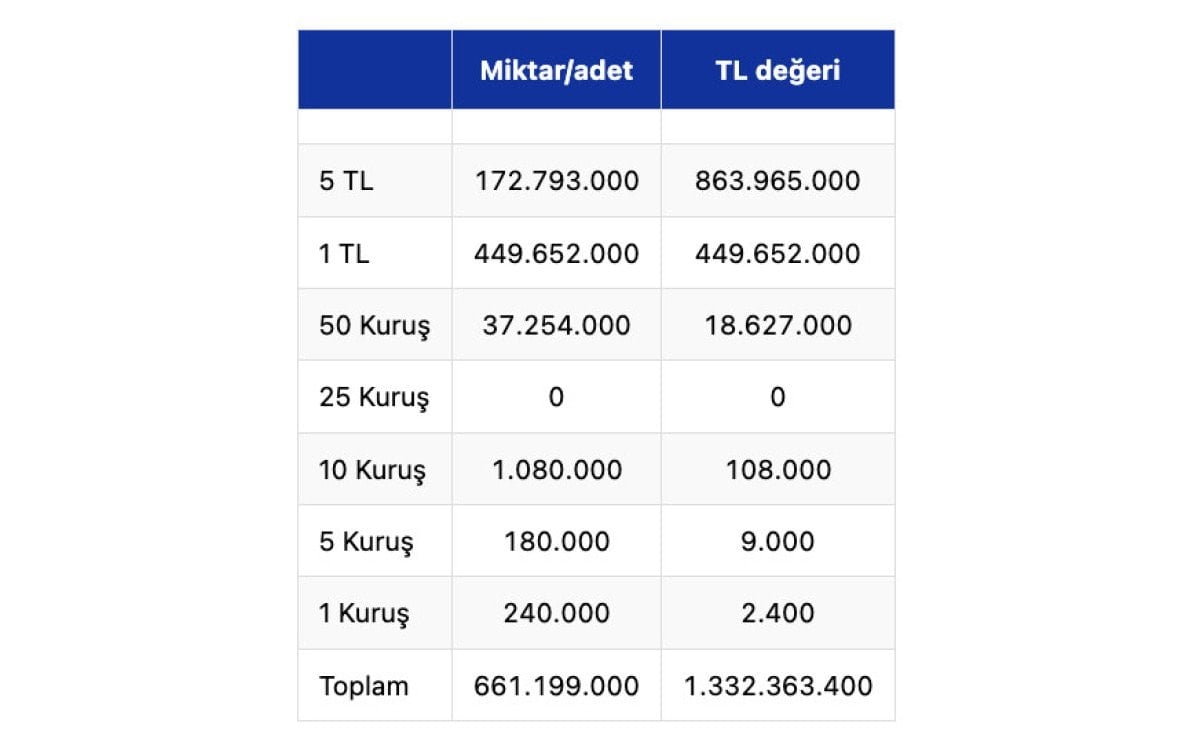Click the Toplam row label

(364, 686)
